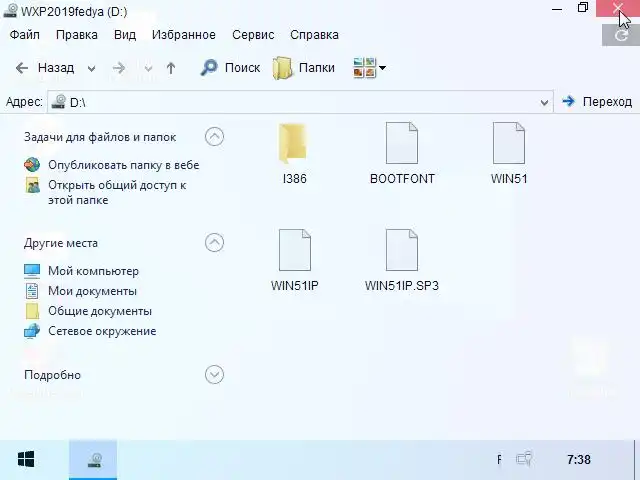Screen dimensions: 640x480
Task: Click the Переход go arrow icon
Action: tap(568, 101)
